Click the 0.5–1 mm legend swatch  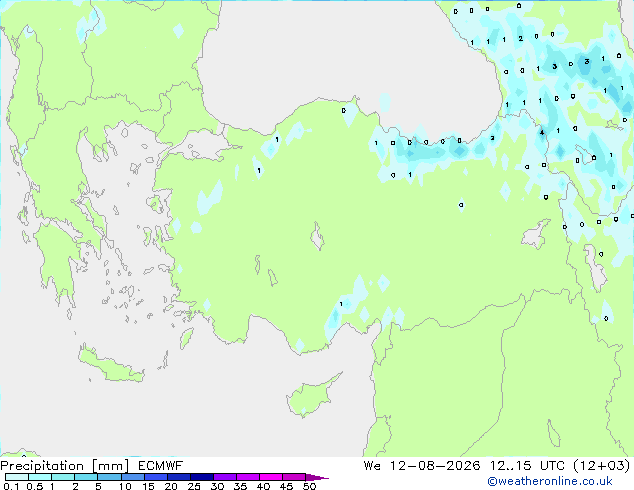point(40,477)
